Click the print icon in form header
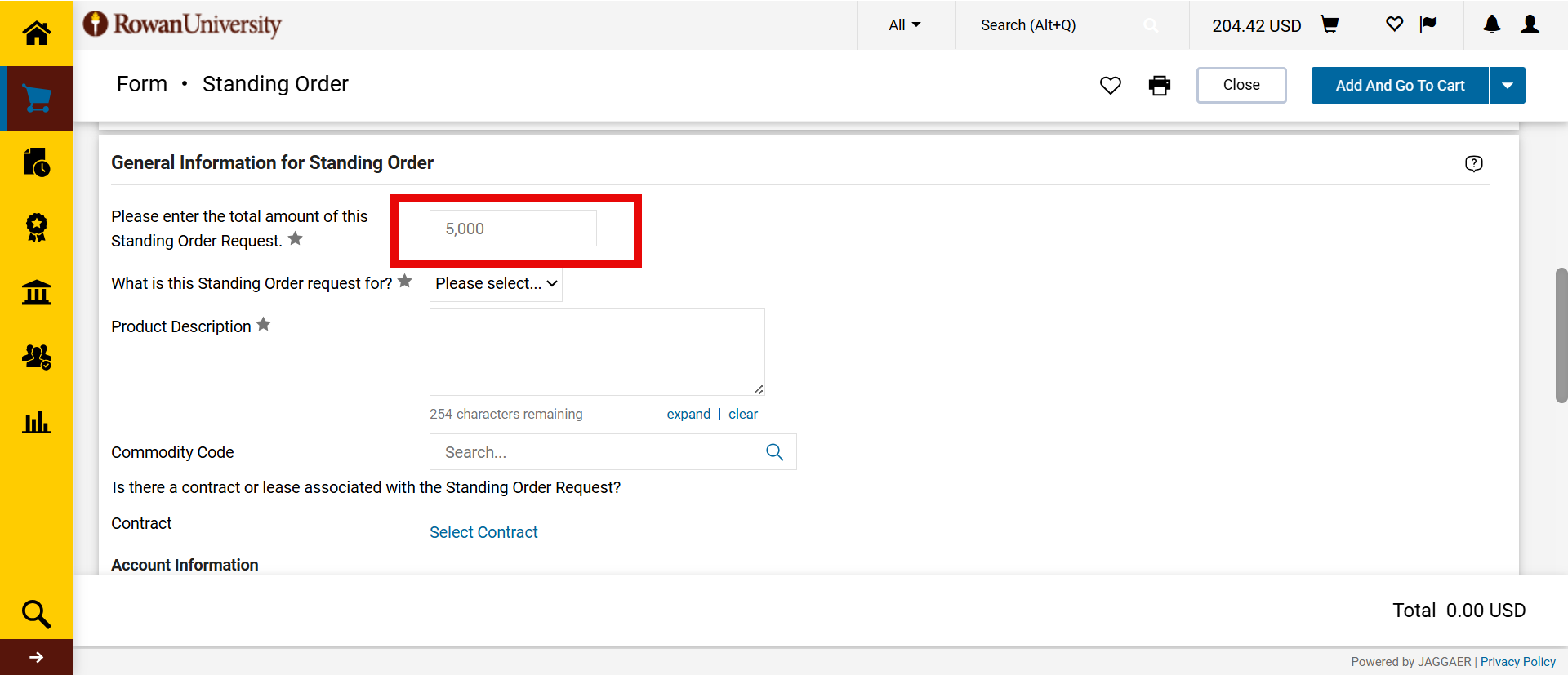Screen dimensions: 1568x675 click(x=1159, y=86)
